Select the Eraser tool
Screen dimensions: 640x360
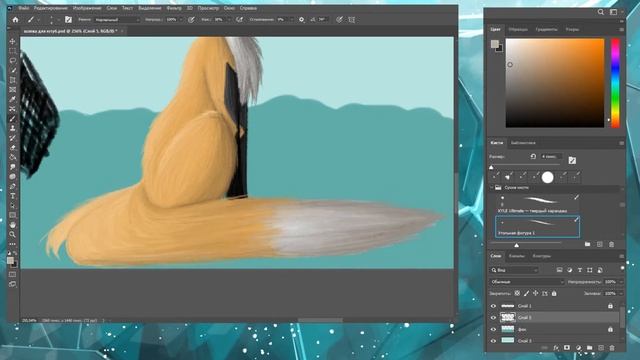(13, 147)
